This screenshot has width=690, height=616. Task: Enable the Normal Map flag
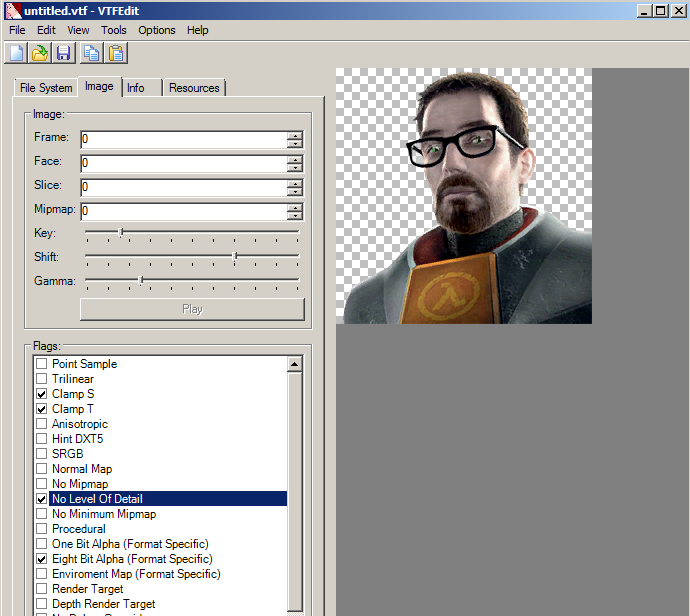point(42,469)
